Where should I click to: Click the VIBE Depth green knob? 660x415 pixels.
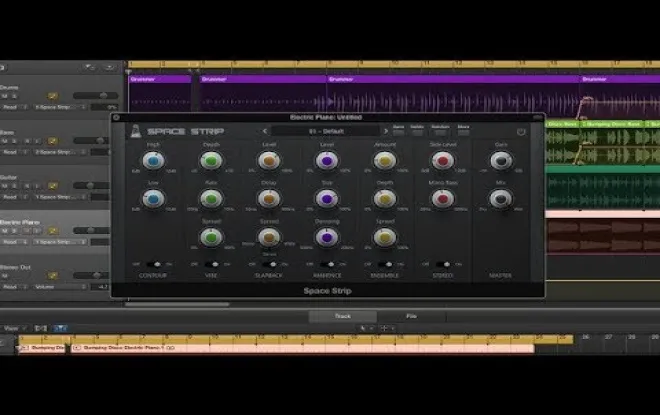[x=211, y=161]
